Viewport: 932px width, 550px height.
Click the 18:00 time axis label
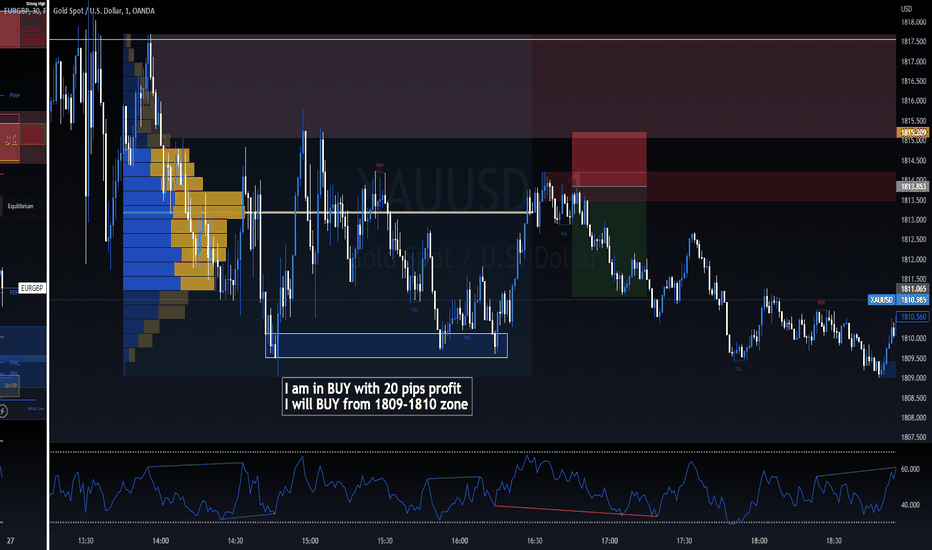[x=759, y=540]
